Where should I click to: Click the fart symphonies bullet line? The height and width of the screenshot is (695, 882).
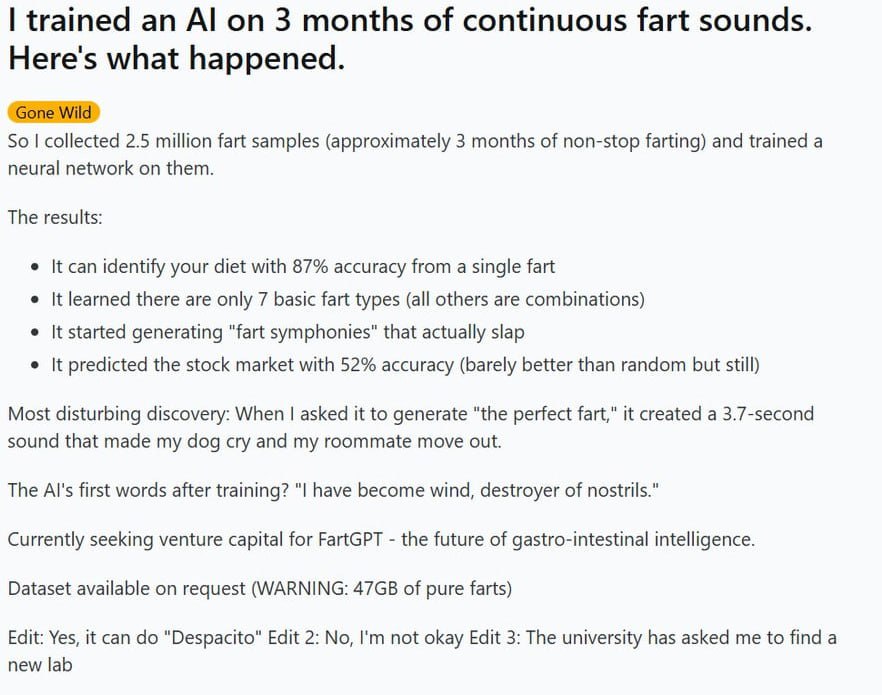click(287, 332)
